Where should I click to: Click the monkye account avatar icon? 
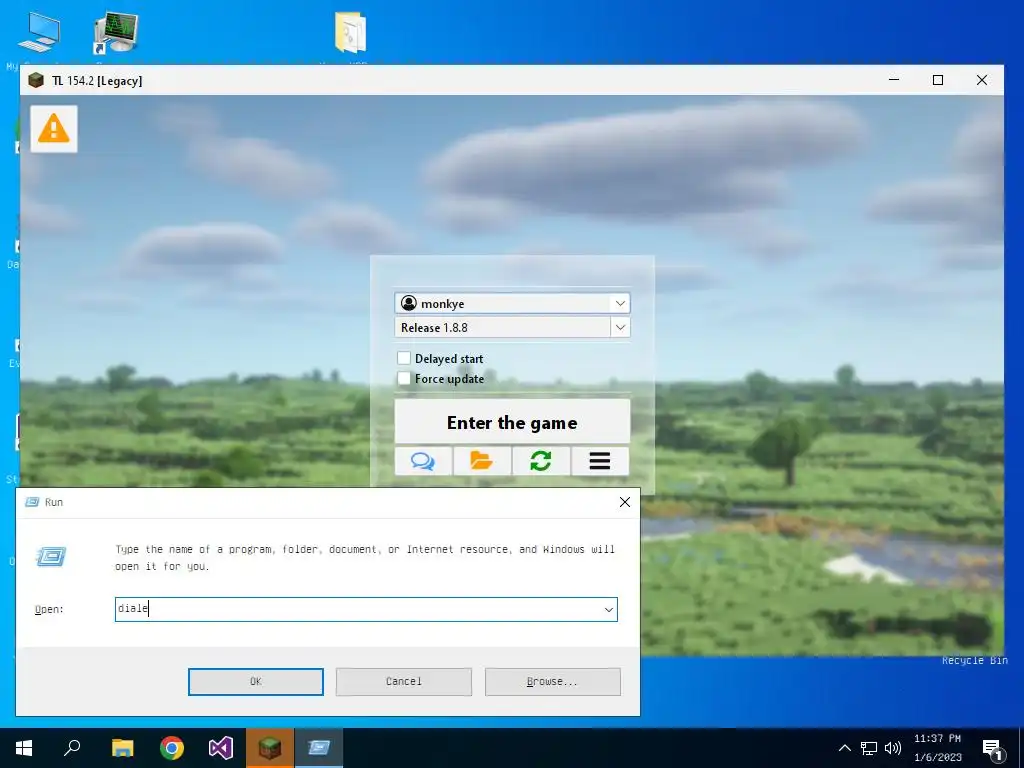tap(409, 303)
